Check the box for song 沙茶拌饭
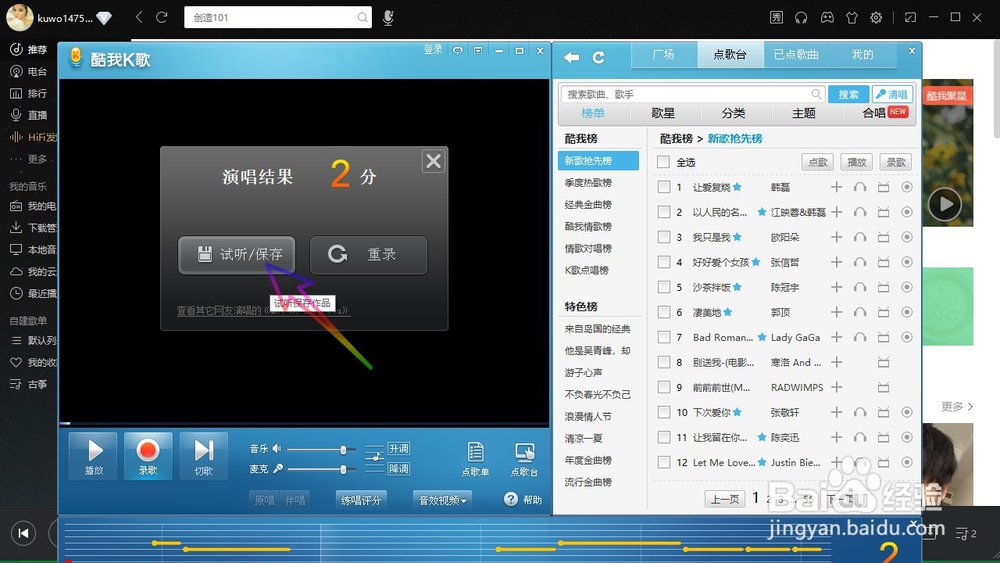This screenshot has width=1000, height=563. click(664, 287)
